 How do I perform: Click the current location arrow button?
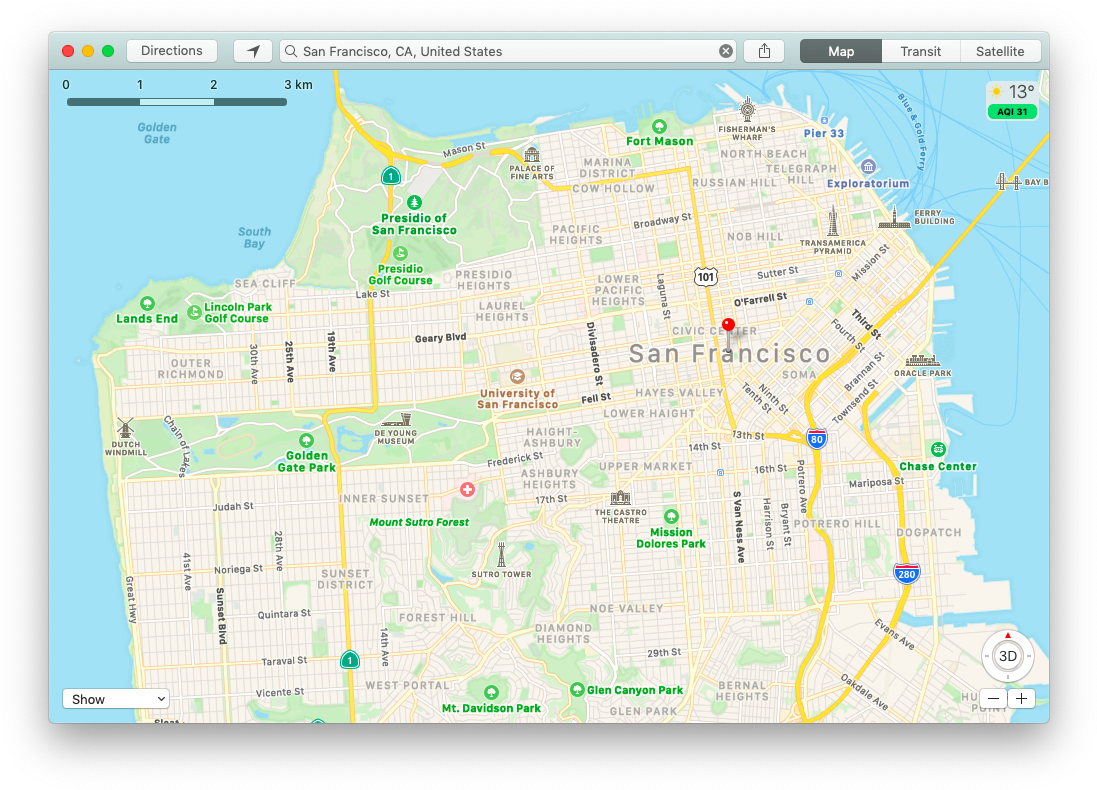pos(253,51)
